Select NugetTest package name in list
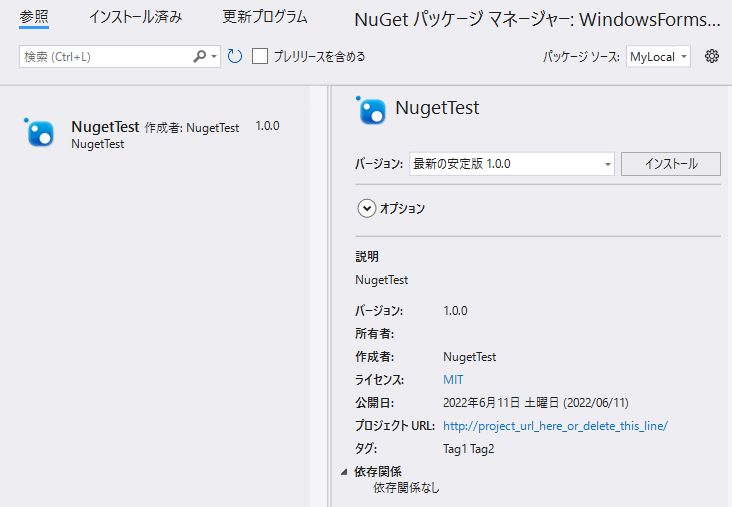The width and height of the screenshot is (732, 507). pos(105,127)
